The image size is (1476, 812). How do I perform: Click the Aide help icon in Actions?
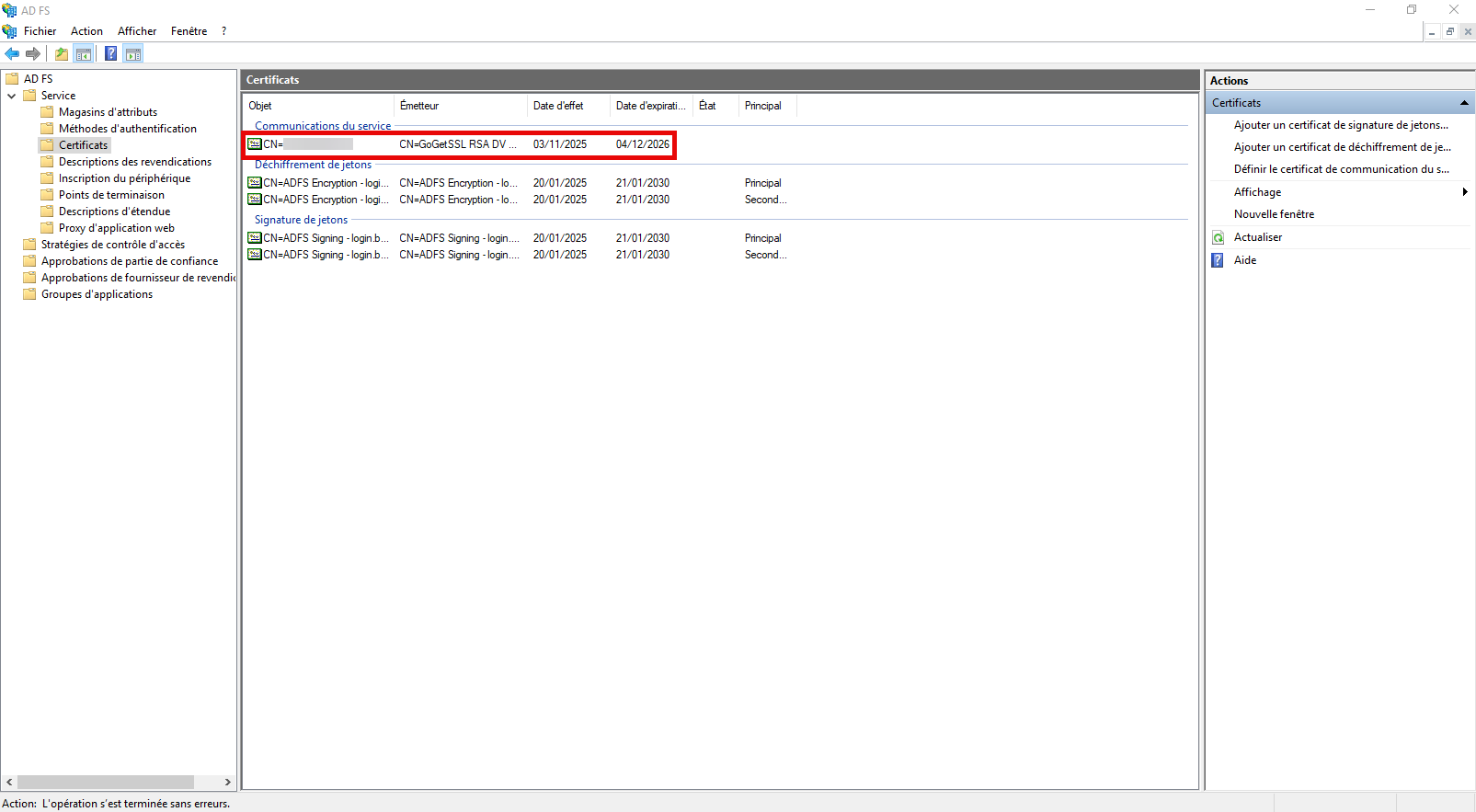[x=1218, y=260]
